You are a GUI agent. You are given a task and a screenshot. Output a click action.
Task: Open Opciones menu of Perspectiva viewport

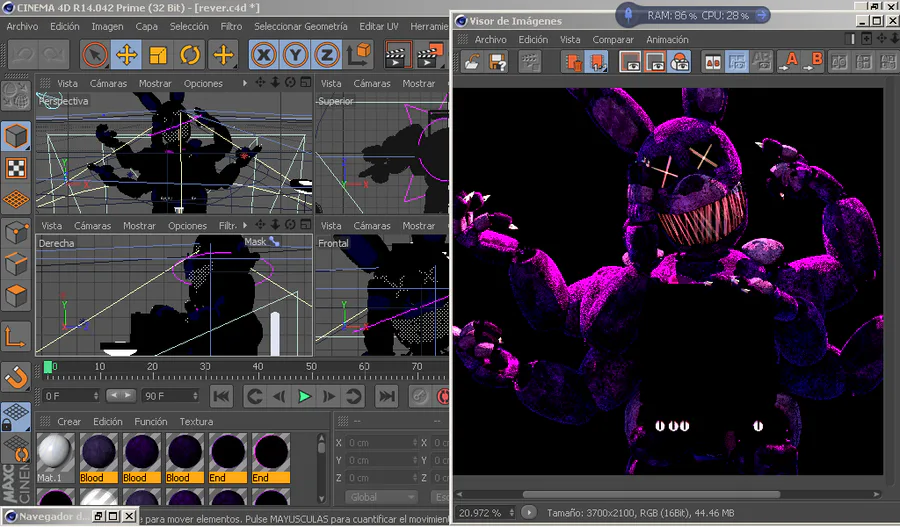[x=203, y=83]
